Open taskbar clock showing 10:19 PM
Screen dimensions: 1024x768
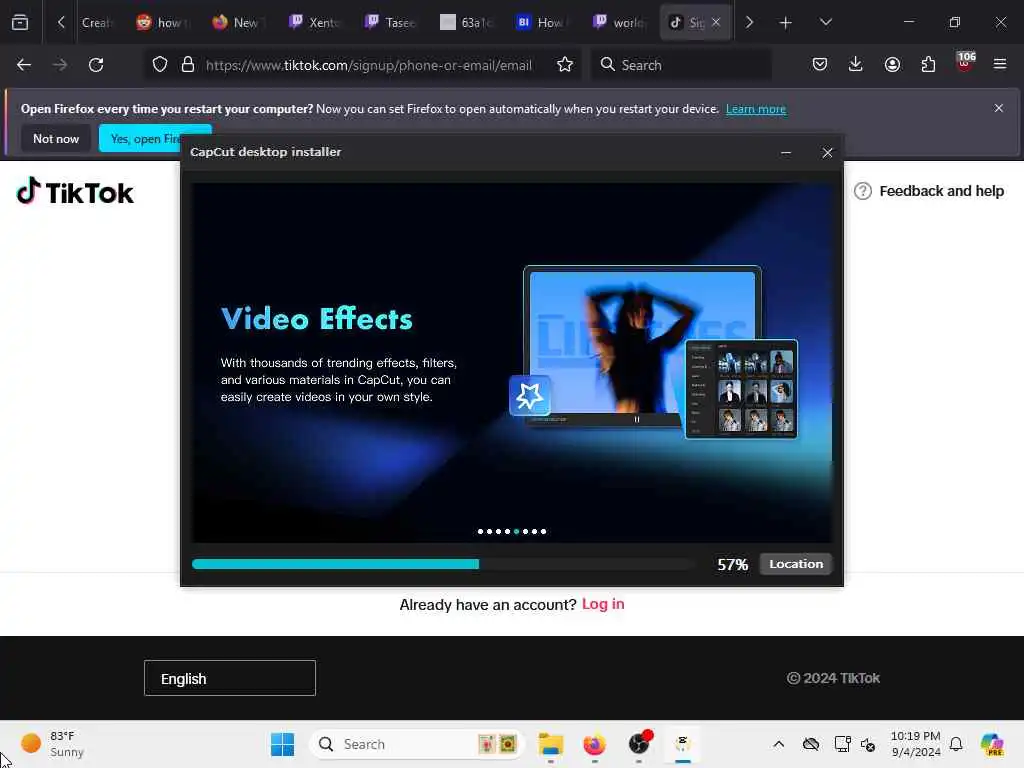pyautogui.click(x=916, y=744)
